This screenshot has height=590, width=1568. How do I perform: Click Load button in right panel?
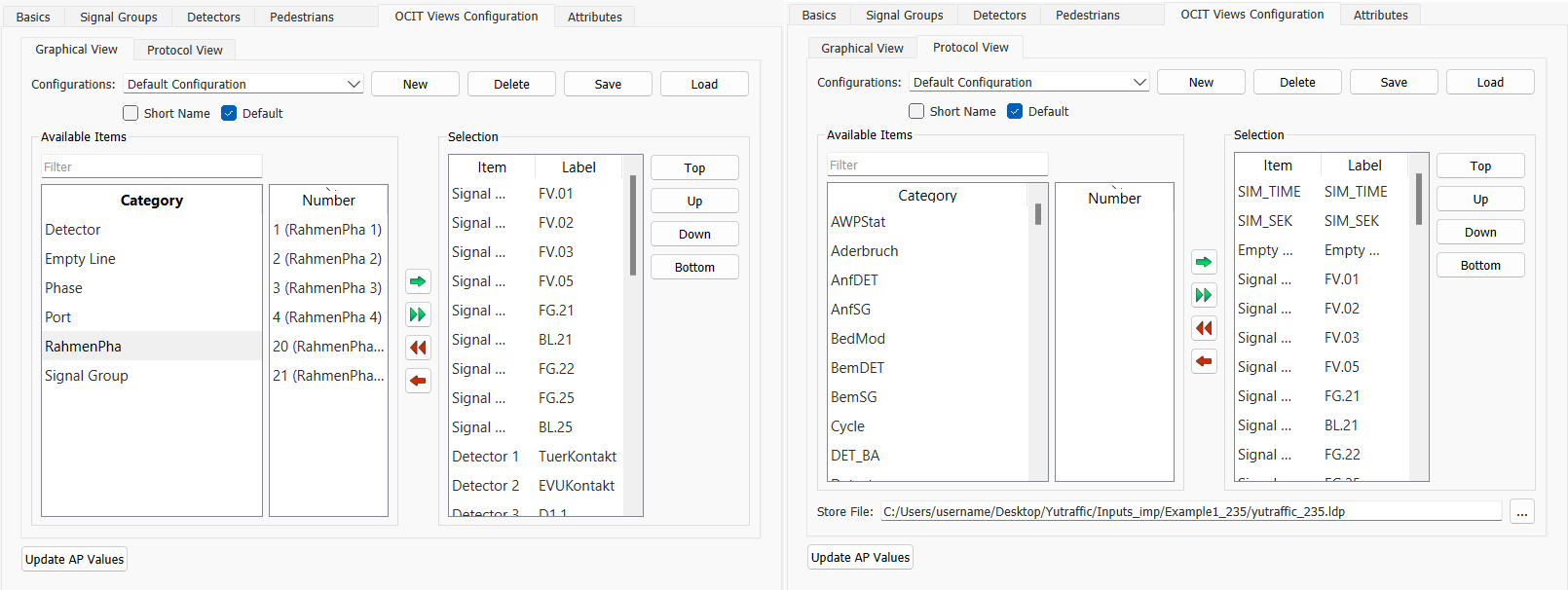[x=1490, y=83]
